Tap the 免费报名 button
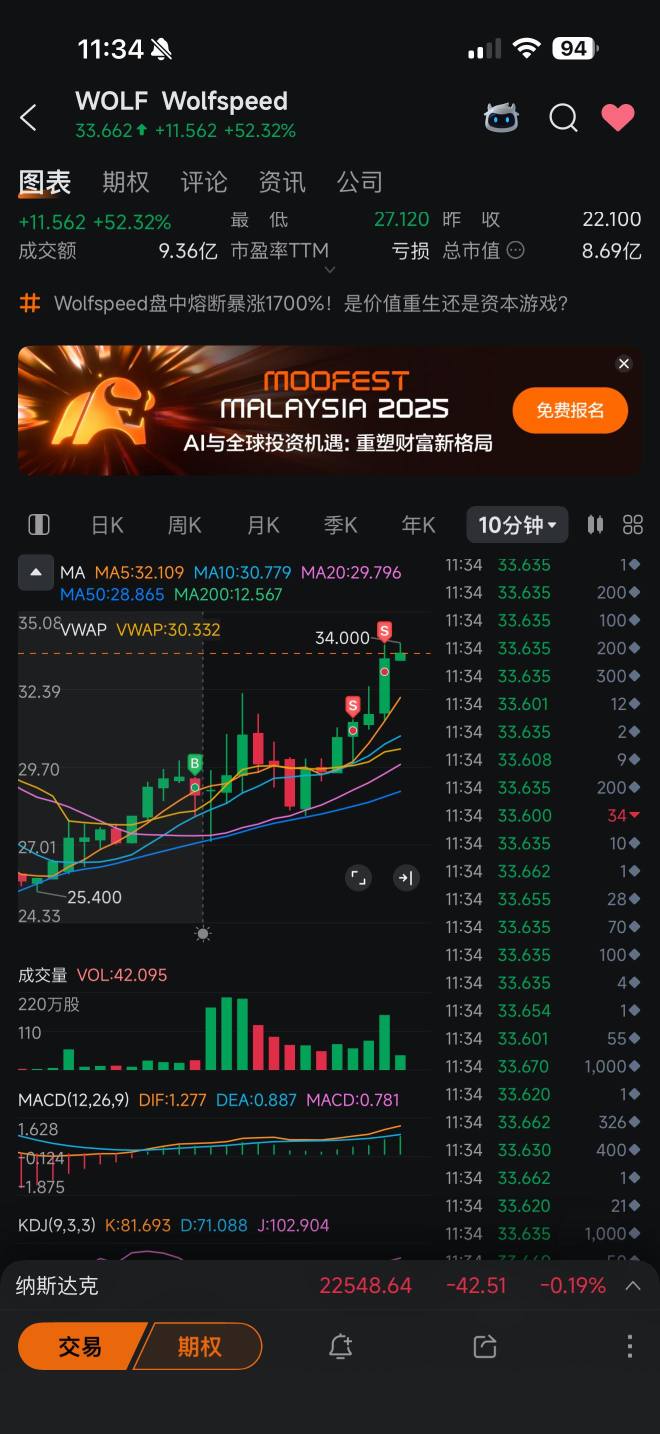 tap(570, 410)
